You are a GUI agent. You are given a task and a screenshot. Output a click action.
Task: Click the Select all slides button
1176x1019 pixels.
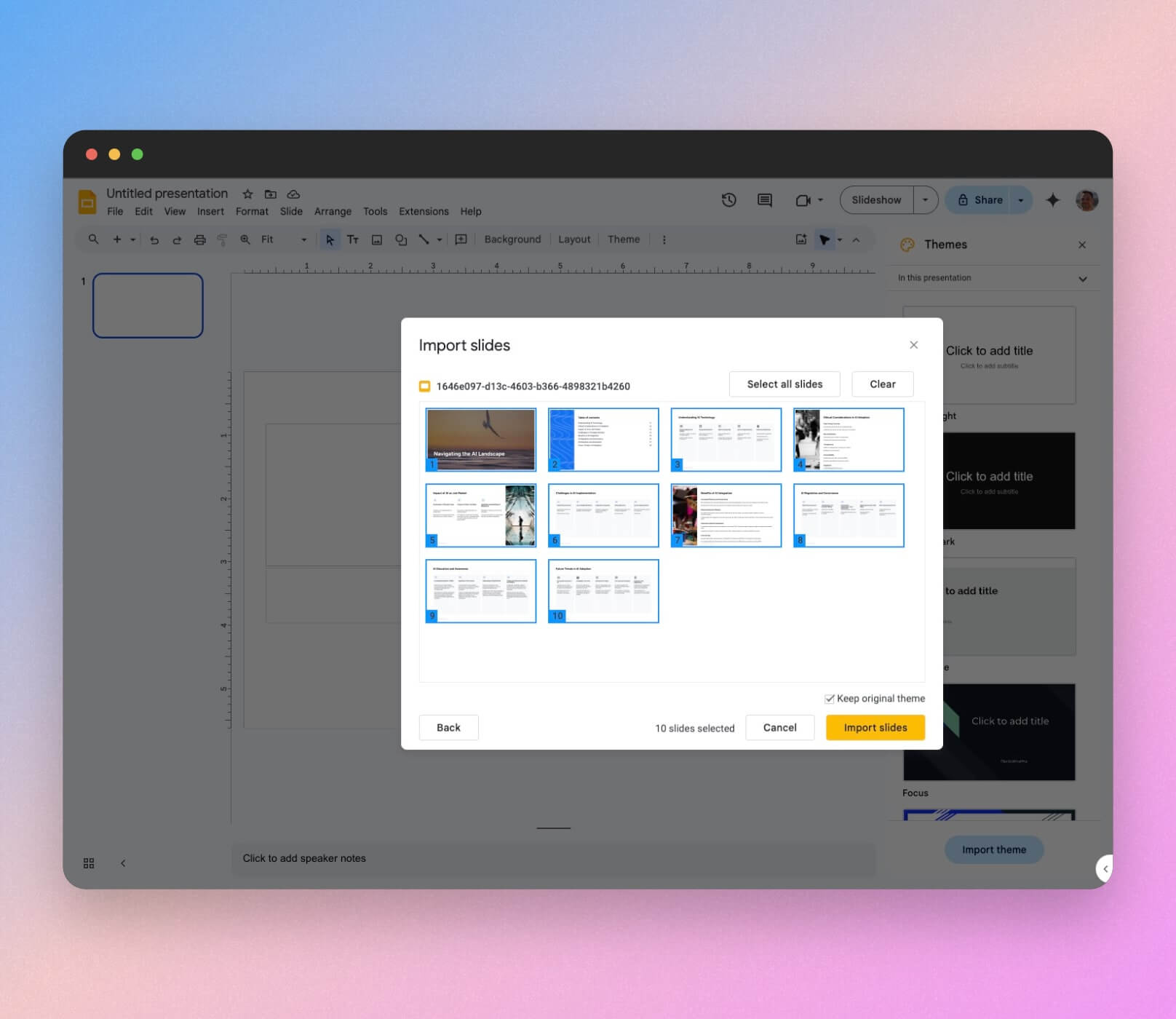(784, 384)
